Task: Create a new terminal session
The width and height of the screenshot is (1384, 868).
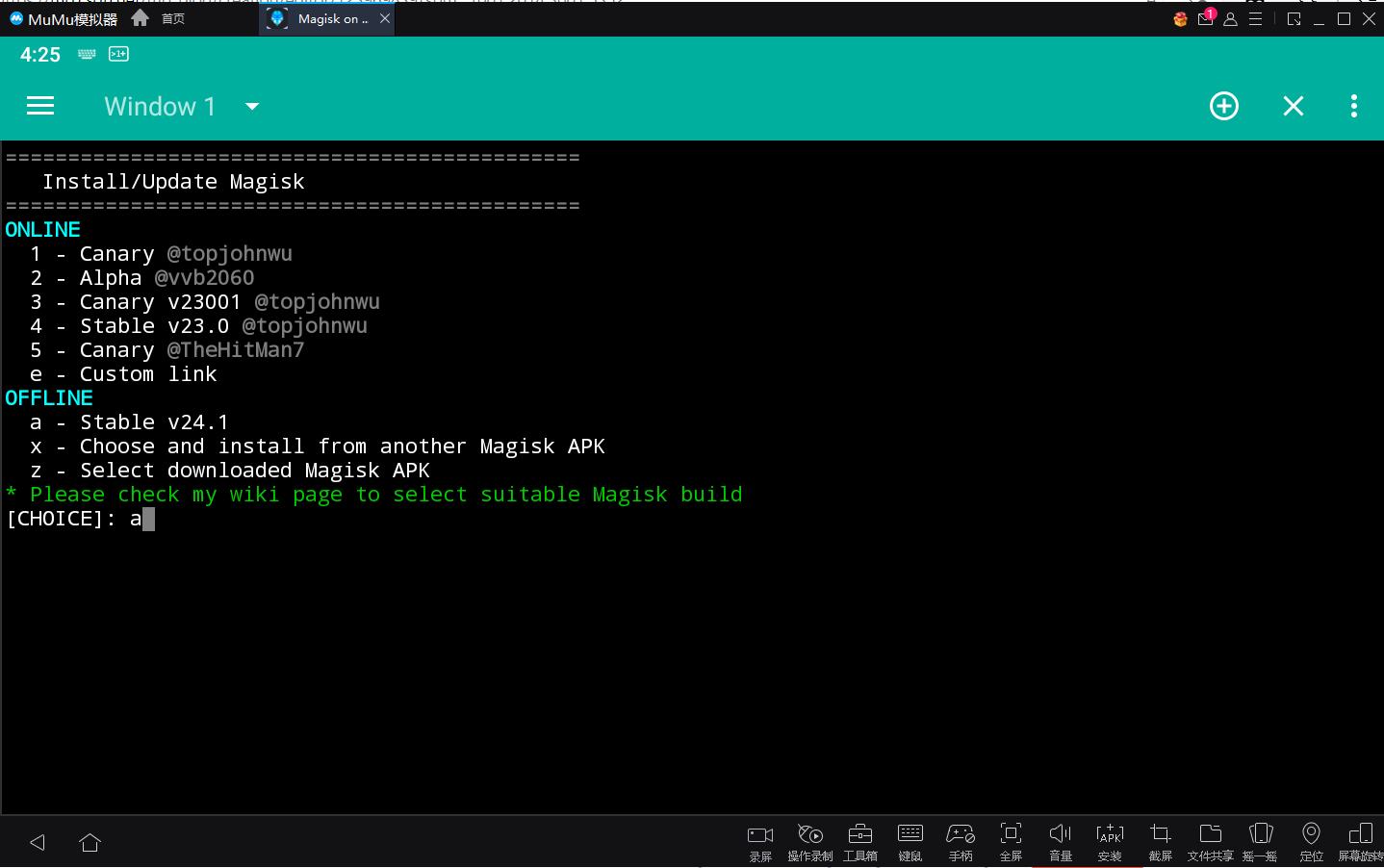Action: [x=1223, y=106]
